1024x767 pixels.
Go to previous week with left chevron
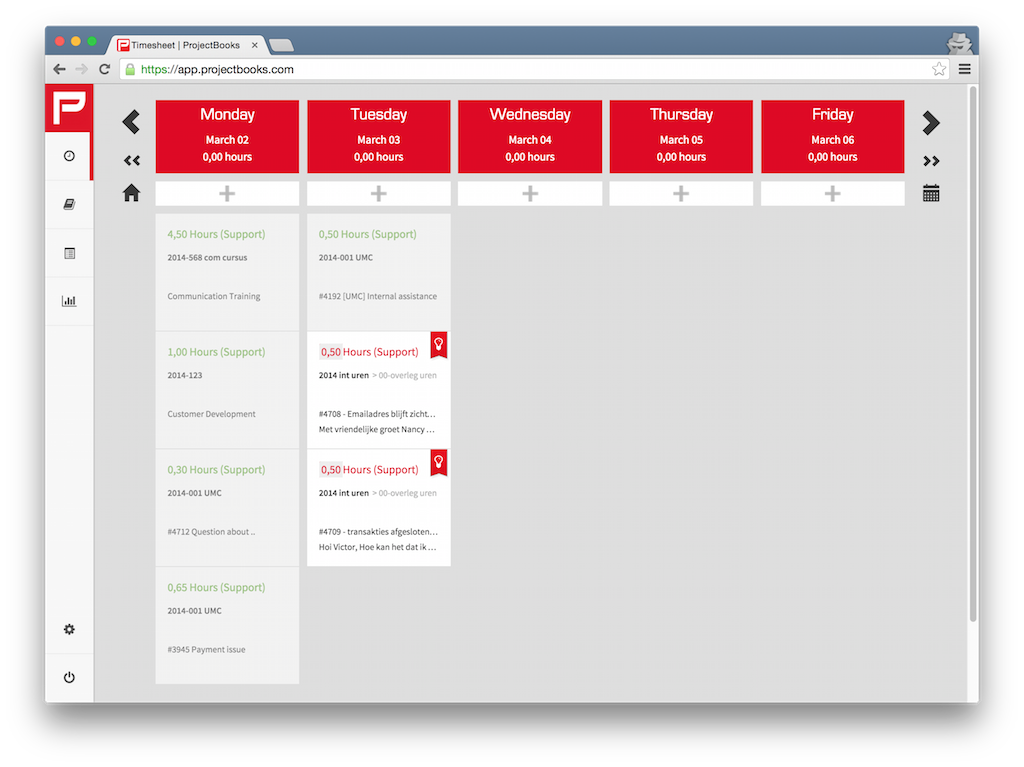pyautogui.click(x=131, y=122)
